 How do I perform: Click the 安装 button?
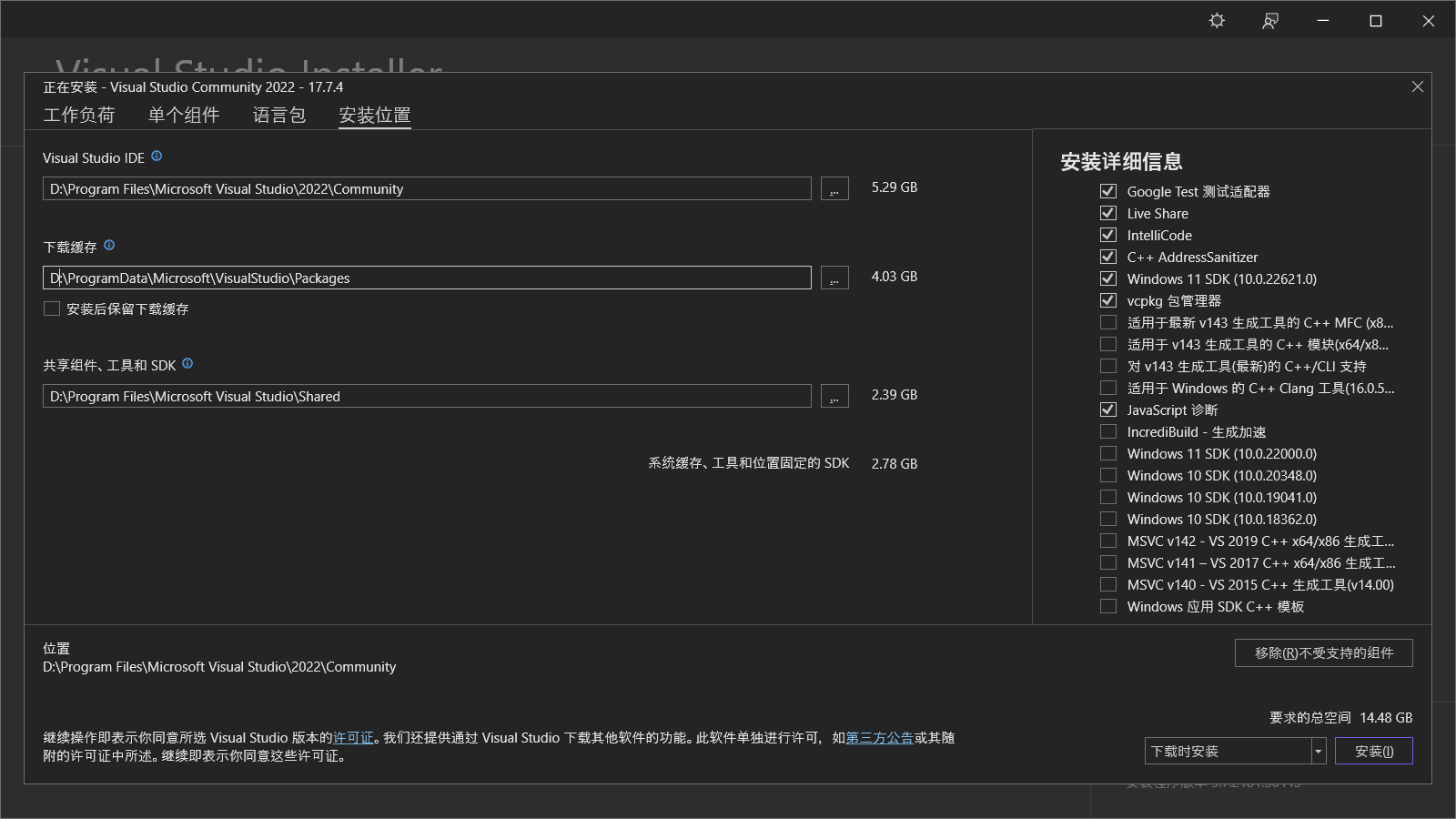click(1374, 751)
